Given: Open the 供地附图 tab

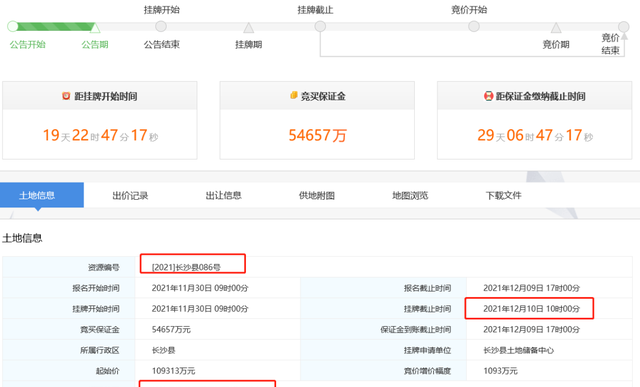Looking at the screenshot, I should point(317,196).
